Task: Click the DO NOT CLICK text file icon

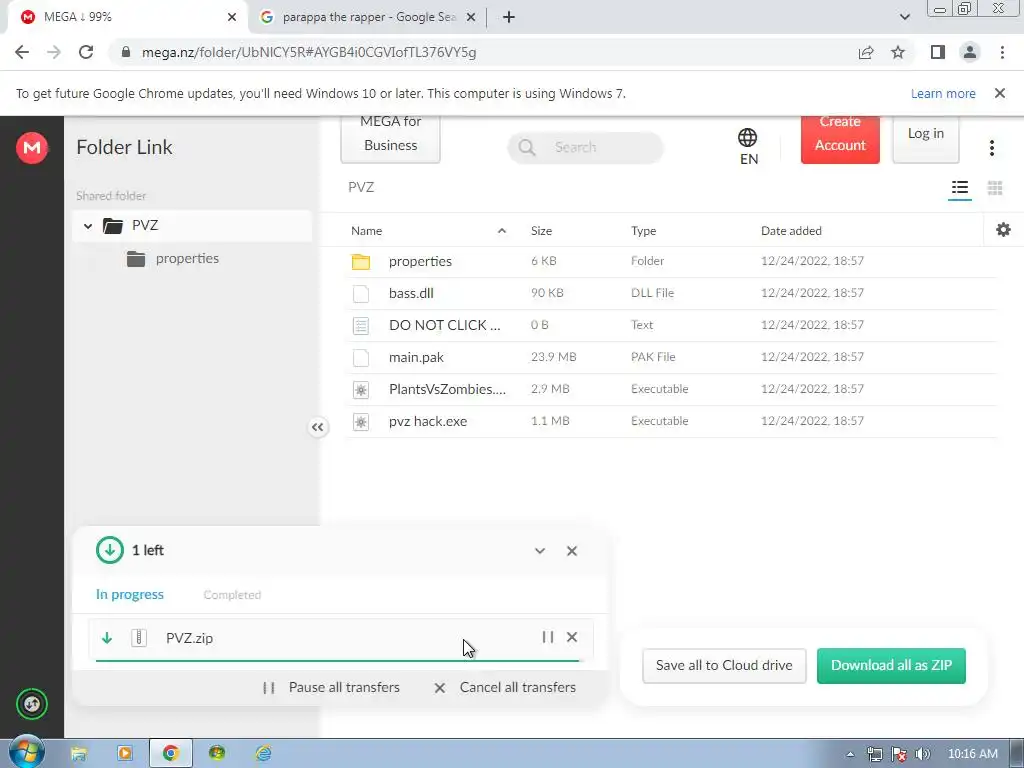Action: 360,325
